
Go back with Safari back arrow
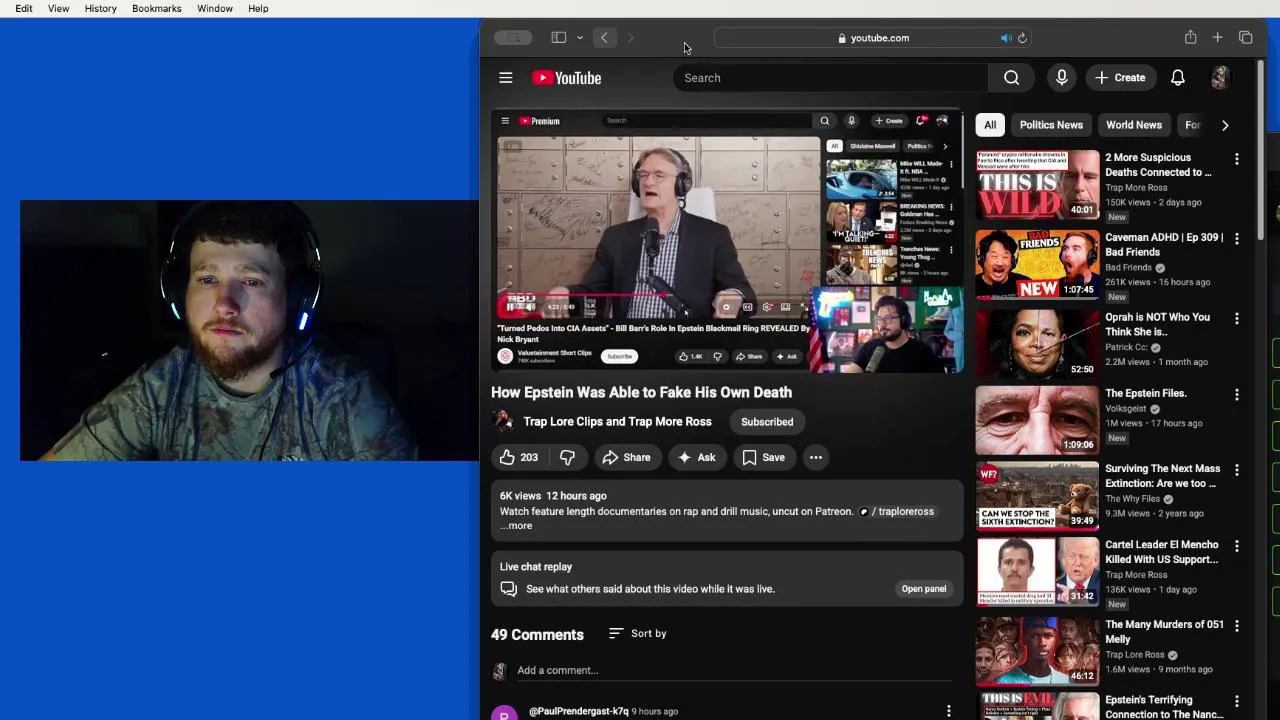coord(604,38)
